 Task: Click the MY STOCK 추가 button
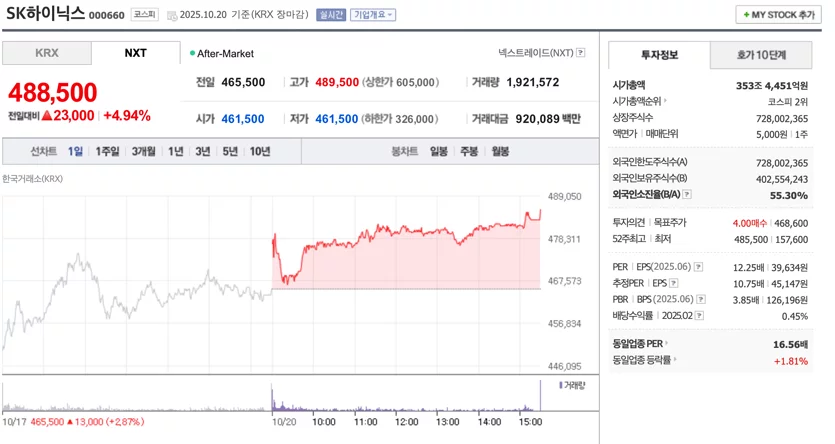tap(779, 15)
